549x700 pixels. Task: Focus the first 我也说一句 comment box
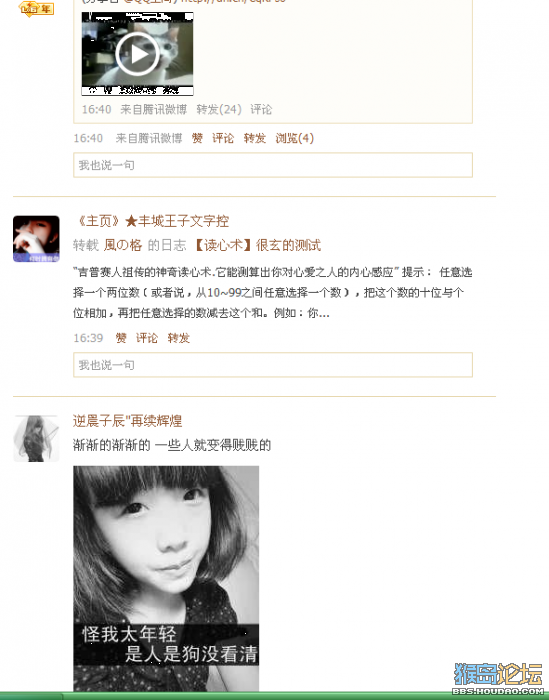[273, 165]
